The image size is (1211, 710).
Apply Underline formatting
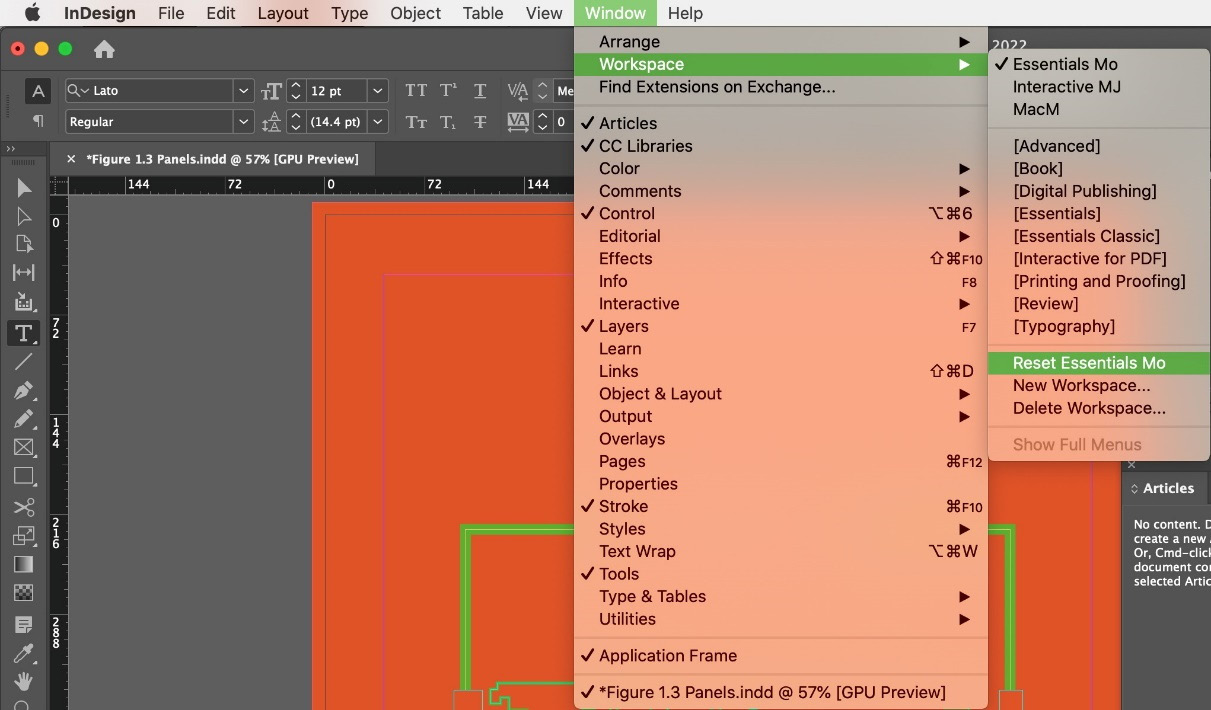(x=480, y=91)
